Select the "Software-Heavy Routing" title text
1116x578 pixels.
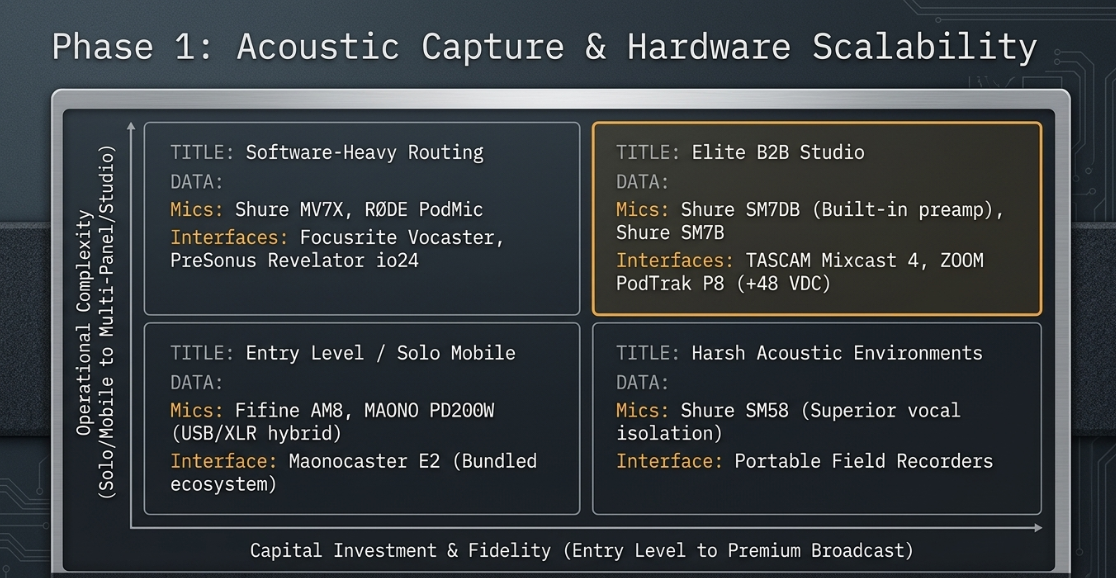(364, 152)
